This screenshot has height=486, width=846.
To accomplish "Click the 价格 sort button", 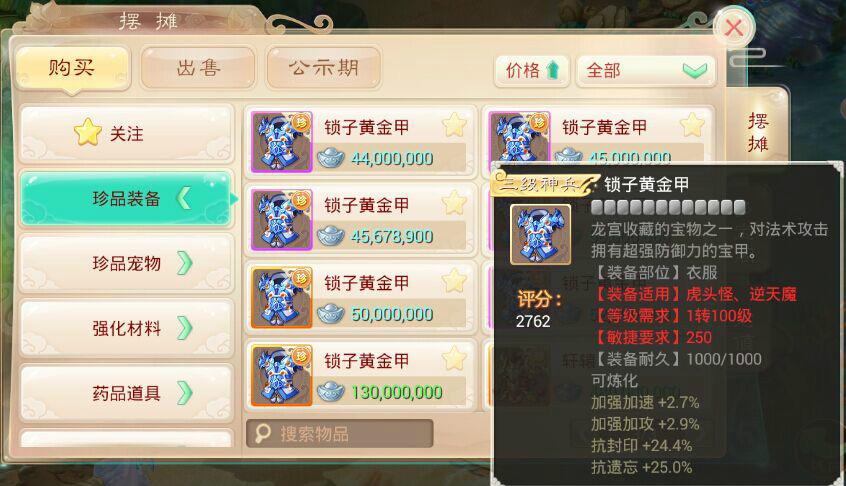I will coord(531,71).
